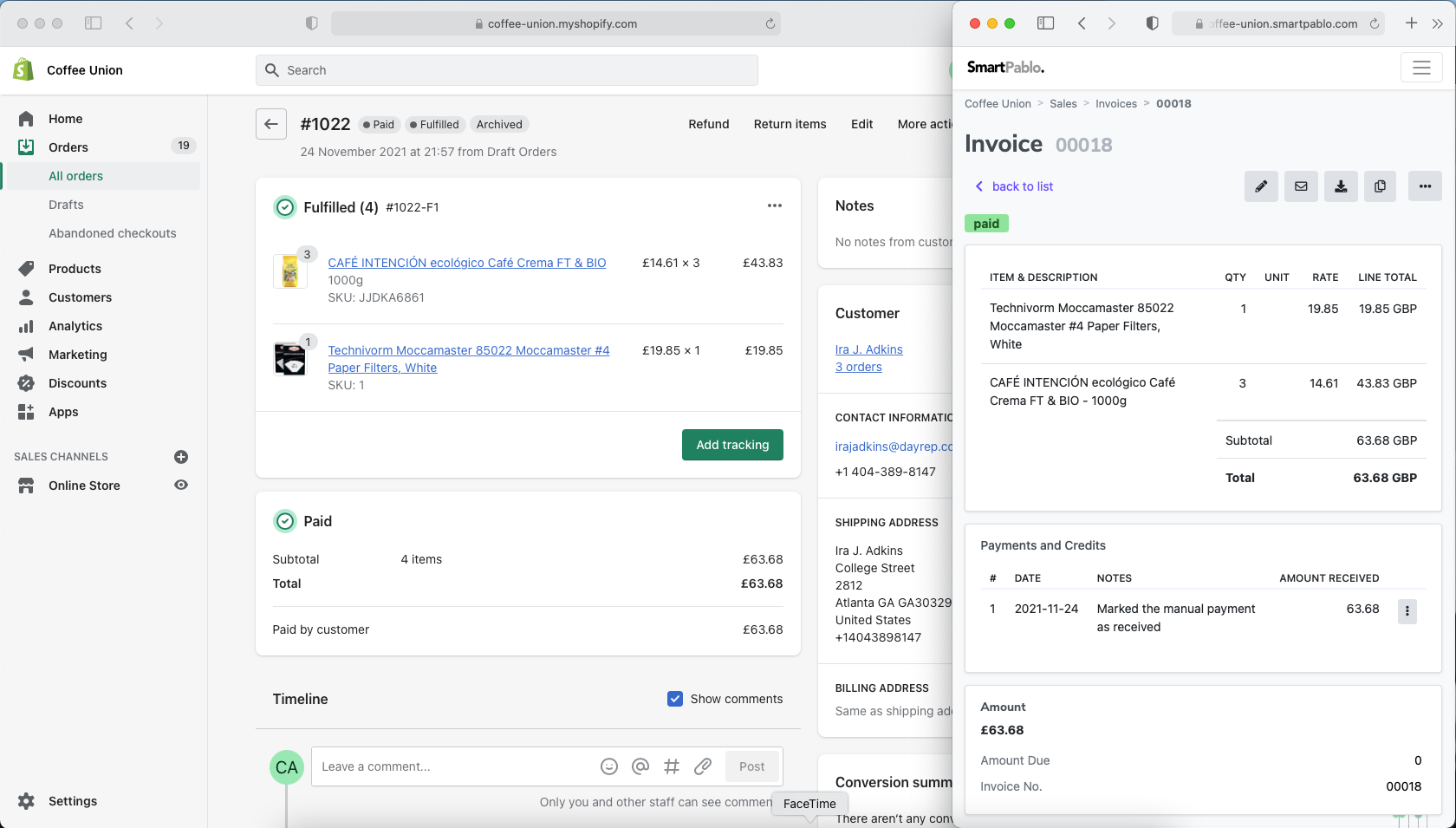
Task: Click the Café Crema product thumbnail
Action: click(290, 271)
